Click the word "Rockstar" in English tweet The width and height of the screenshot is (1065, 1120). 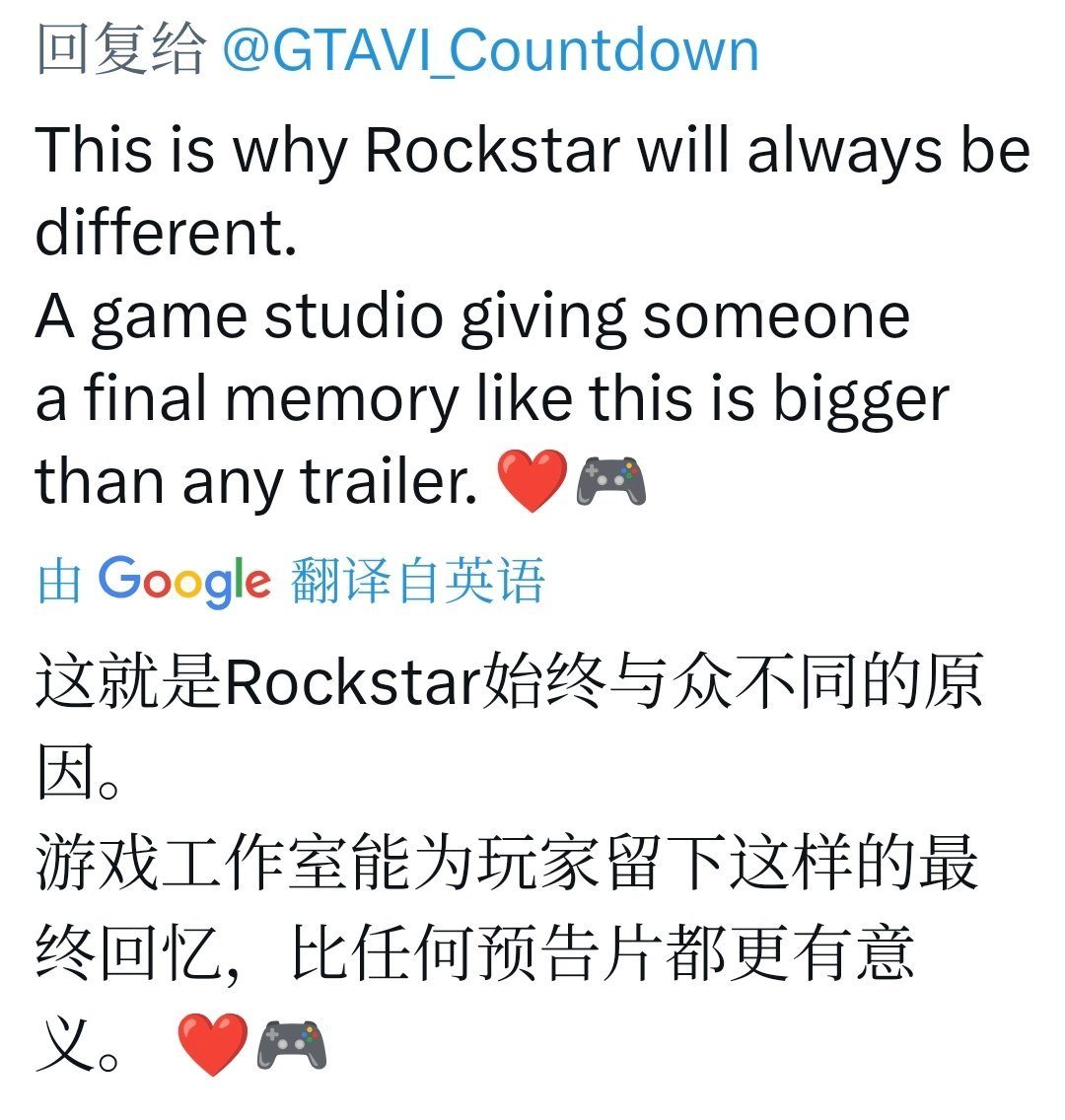pos(493,150)
